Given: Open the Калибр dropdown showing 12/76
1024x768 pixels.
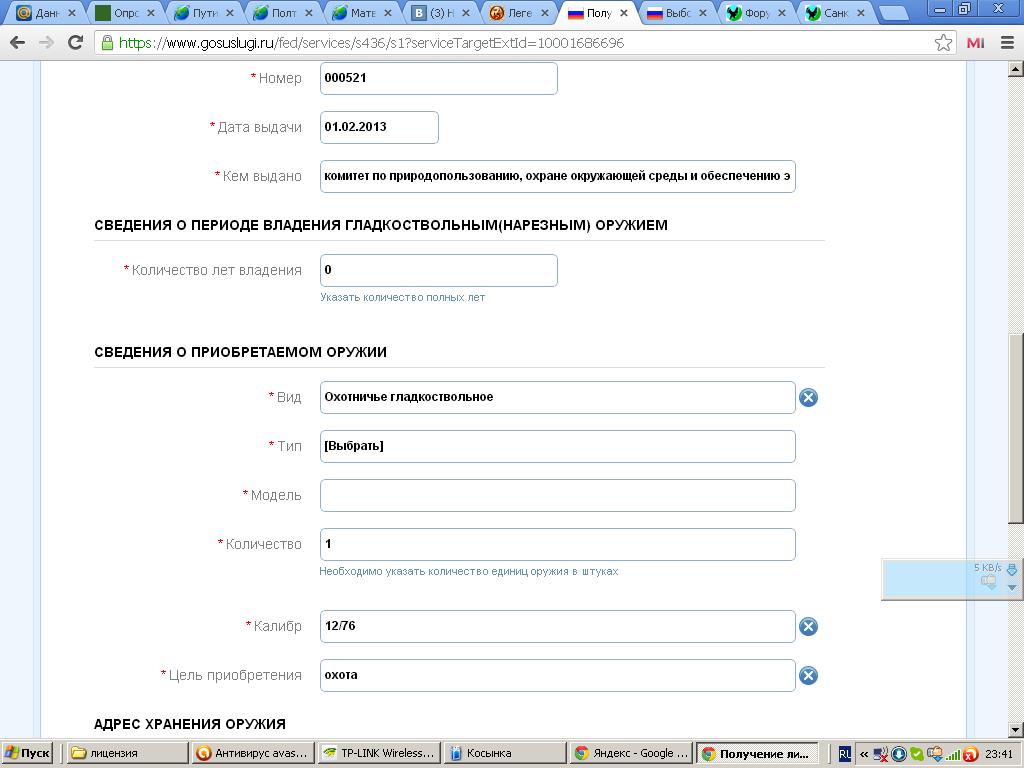Looking at the screenshot, I should click(557, 626).
